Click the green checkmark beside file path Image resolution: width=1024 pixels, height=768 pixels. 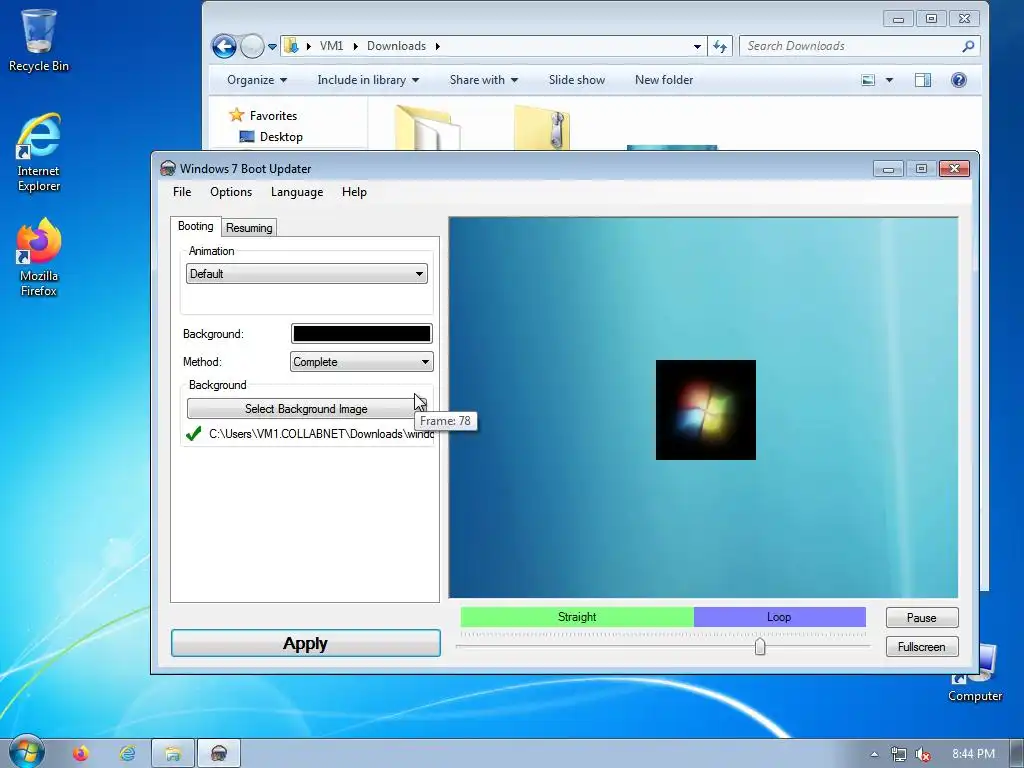pyautogui.click(x=193, y=434)
